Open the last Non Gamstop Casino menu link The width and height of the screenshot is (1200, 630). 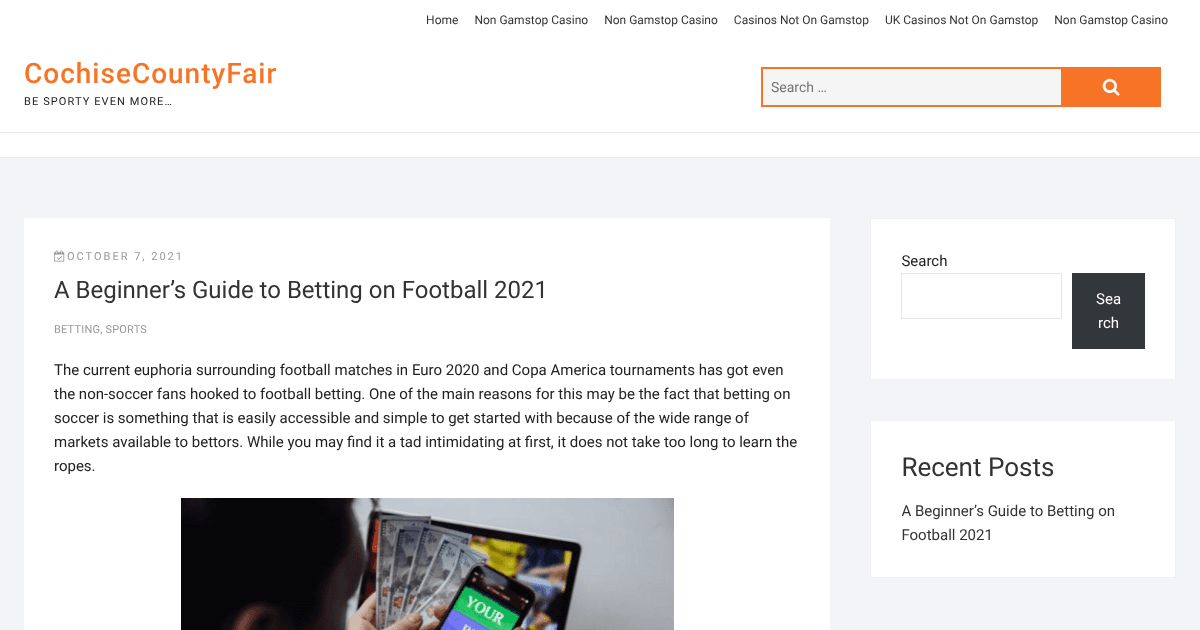point(1111,20)
